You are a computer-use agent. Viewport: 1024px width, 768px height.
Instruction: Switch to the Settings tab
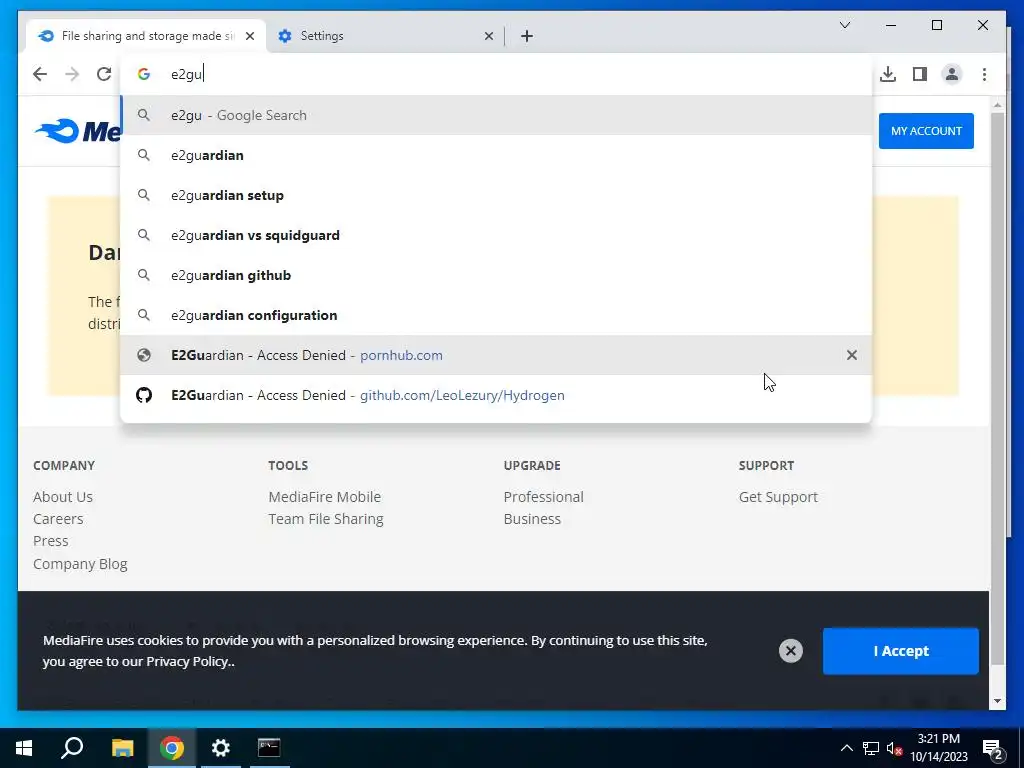tap(385, 36)
